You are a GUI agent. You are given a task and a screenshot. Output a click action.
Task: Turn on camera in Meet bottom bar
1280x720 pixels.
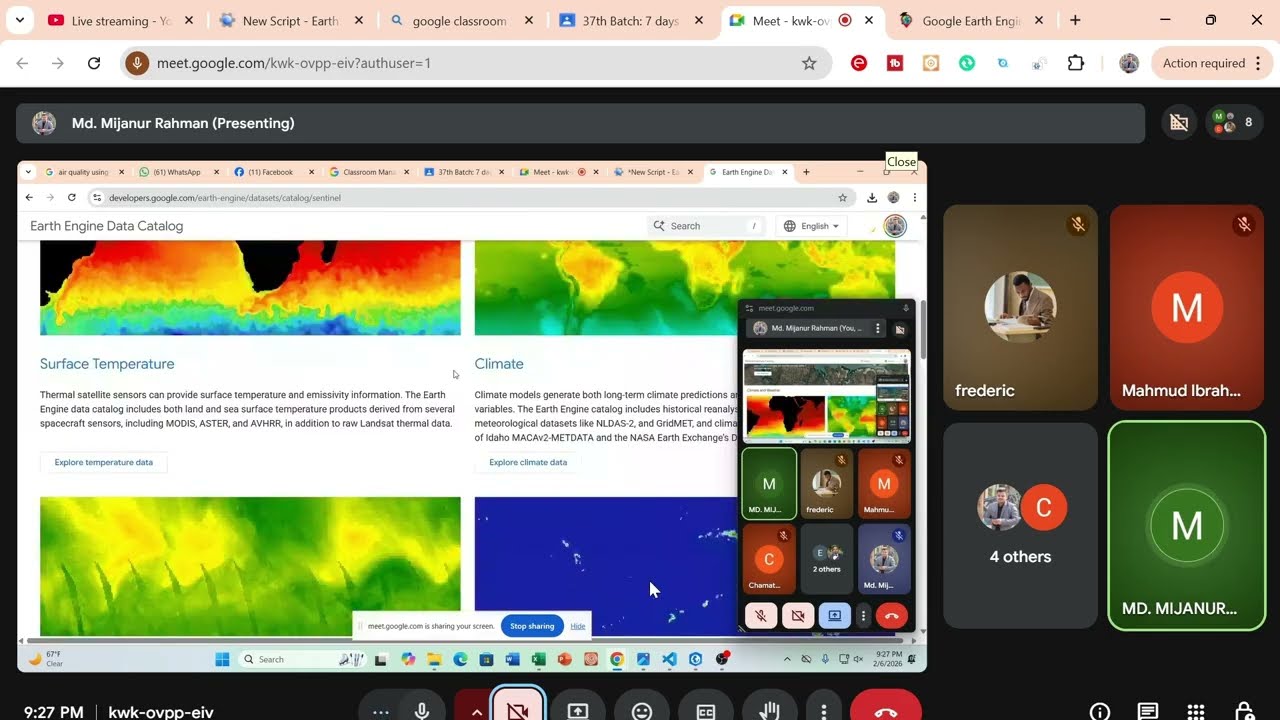pyautogui.click(x=517, y=710)
